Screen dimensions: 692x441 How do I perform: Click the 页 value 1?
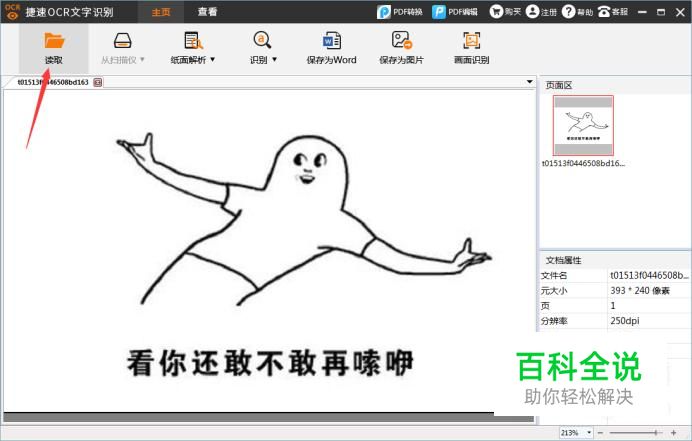click(613, 305)
